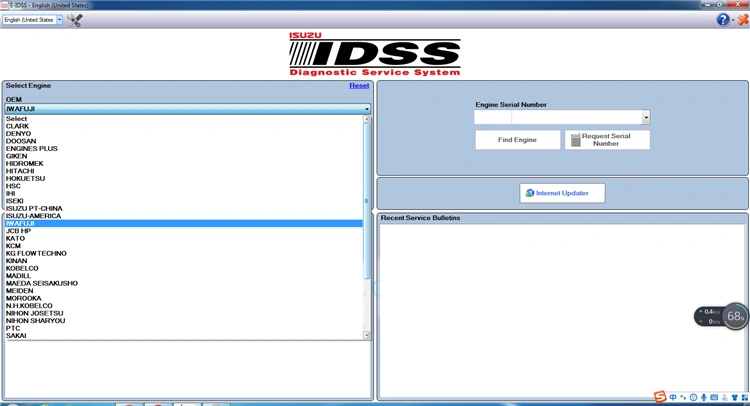The image size is (750, 406).
Task: Open the wrench and screwdriver tools icon
Action: pos(75,20)
